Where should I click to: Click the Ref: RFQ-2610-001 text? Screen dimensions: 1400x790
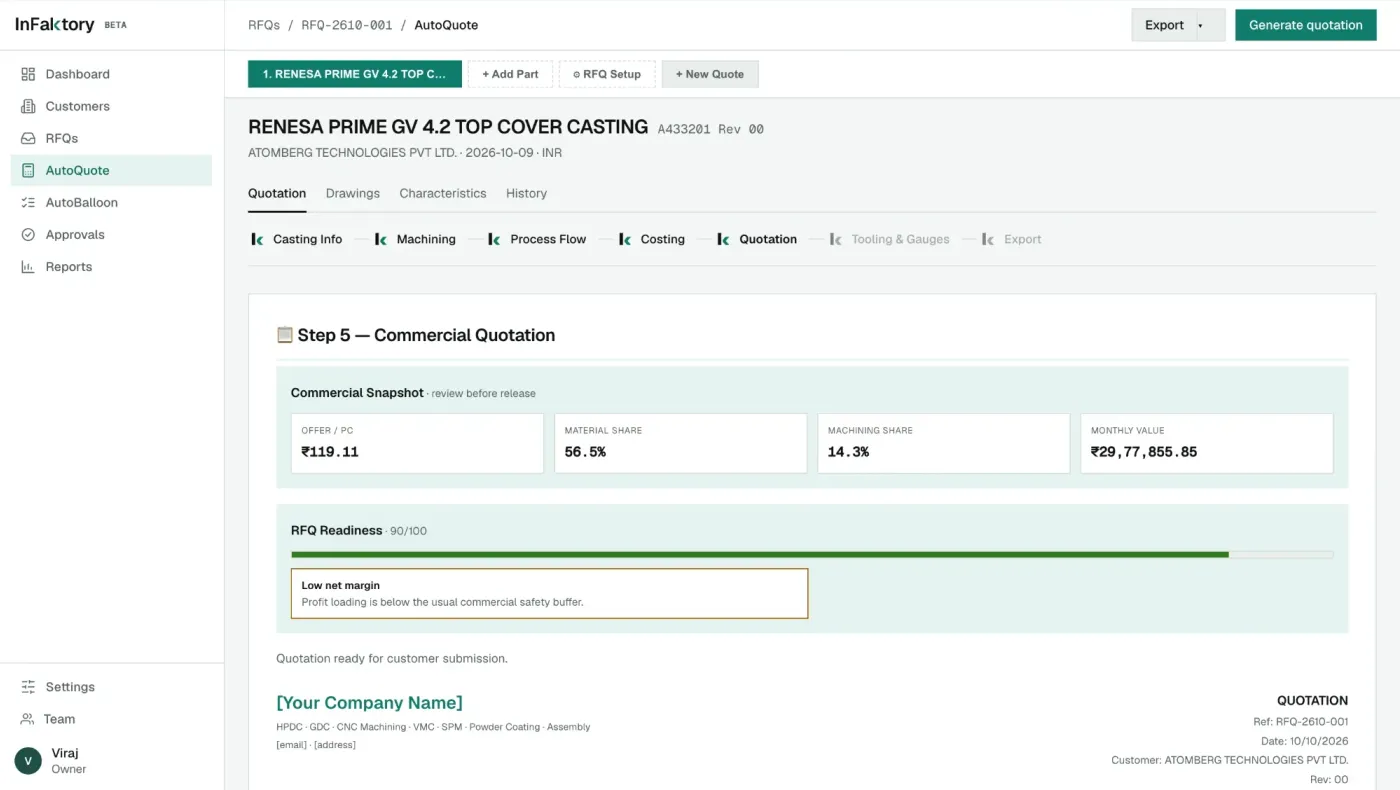pyautogui.click(x=1300, y=721)
